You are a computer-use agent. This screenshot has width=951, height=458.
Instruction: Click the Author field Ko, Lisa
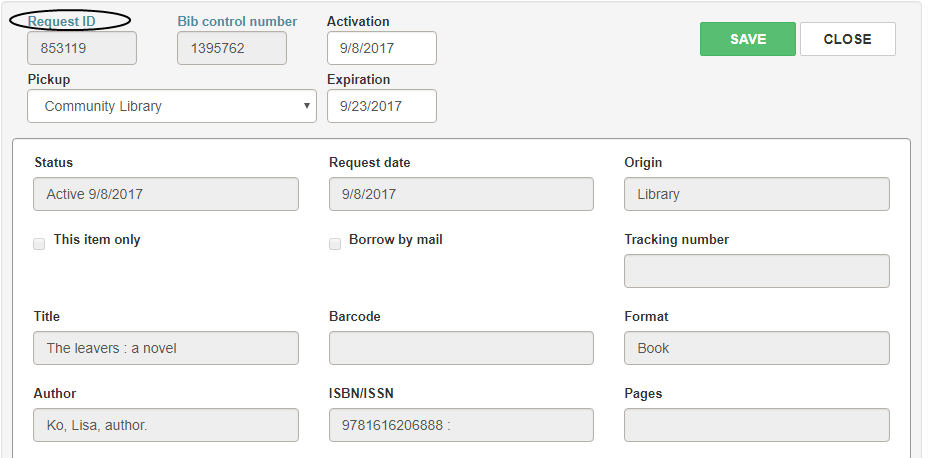(x=166, y=425)
